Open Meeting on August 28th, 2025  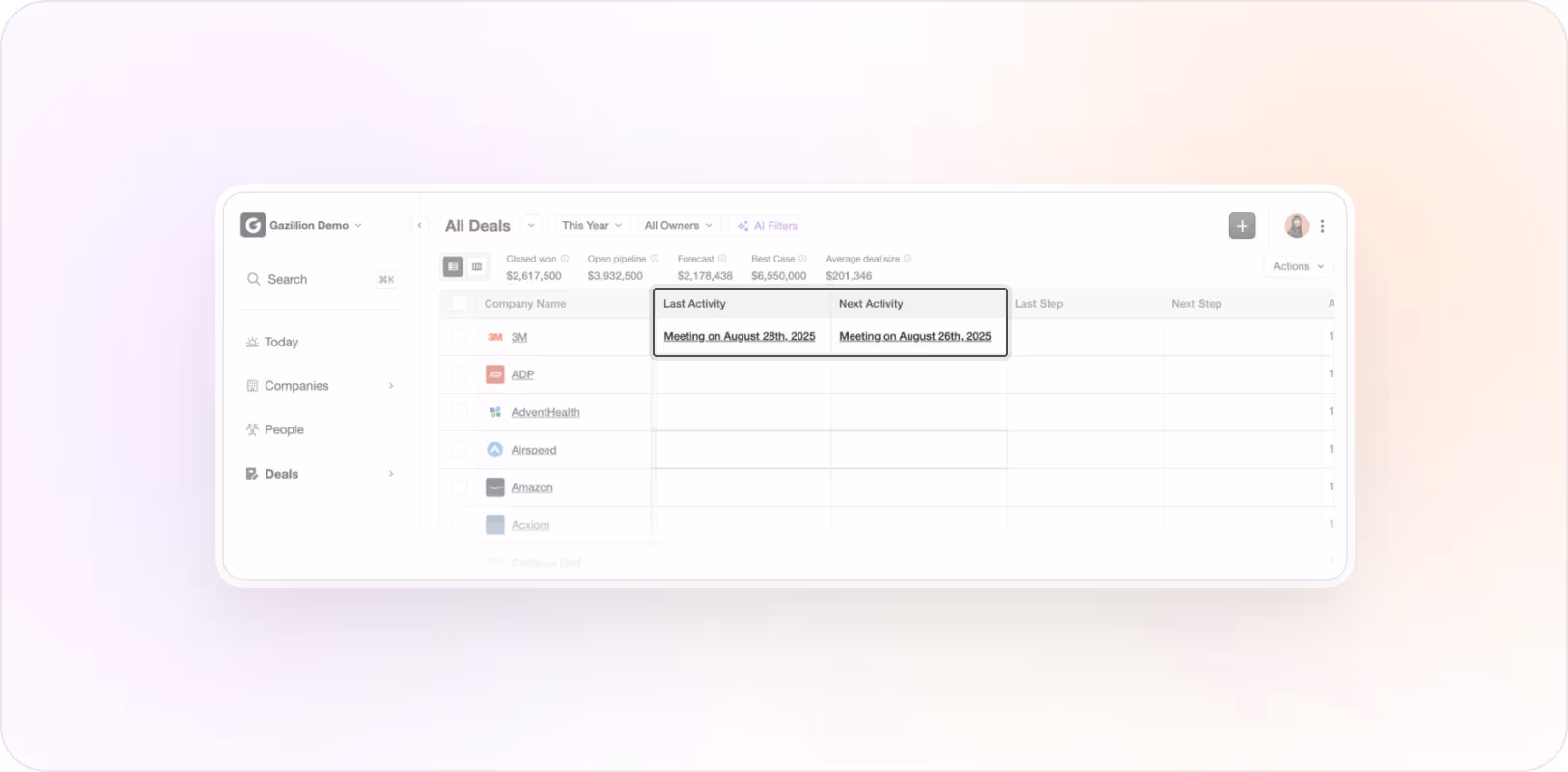pyautogui.click(x=740, y=336)
